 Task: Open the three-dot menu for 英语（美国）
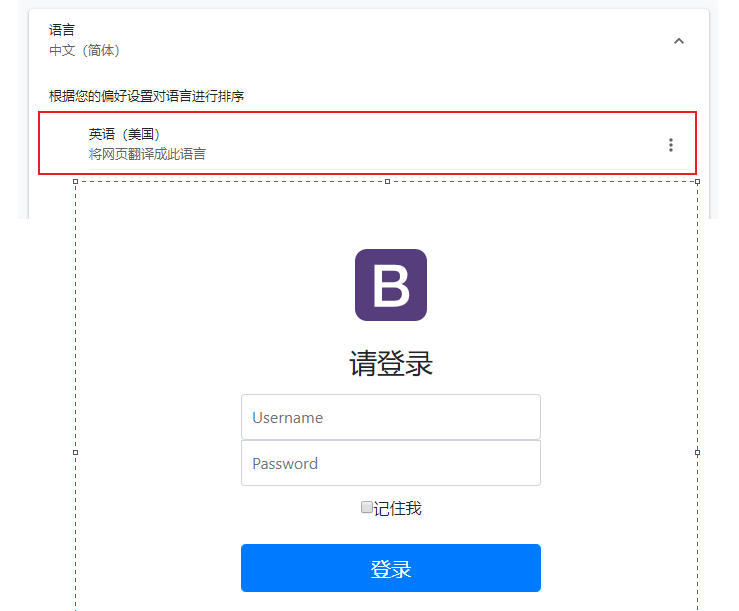[671, 145]
